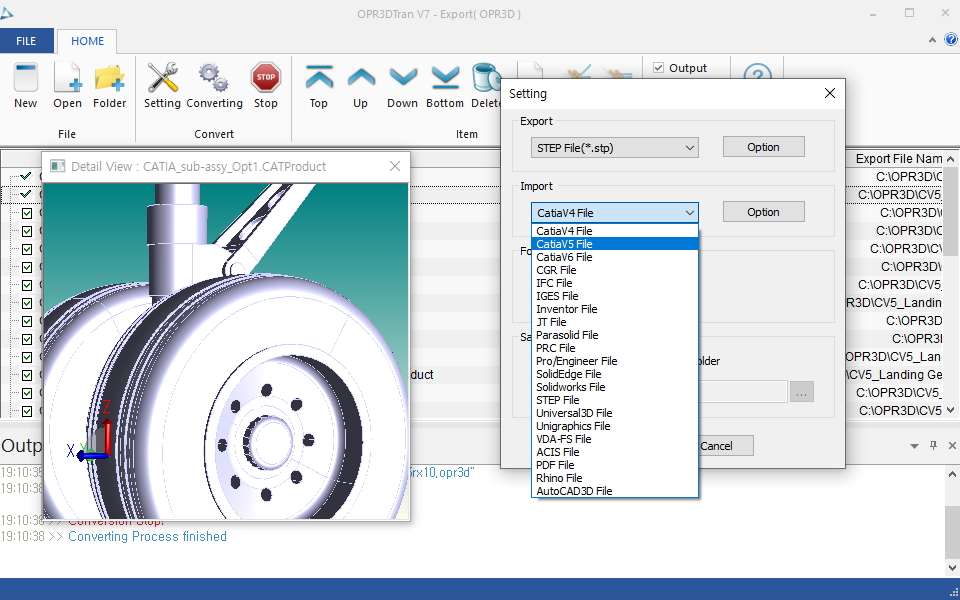Uncheck the third file row checkbox
Image resolution: width=960 pixels, height=600 pixels.
click(27, 212)
